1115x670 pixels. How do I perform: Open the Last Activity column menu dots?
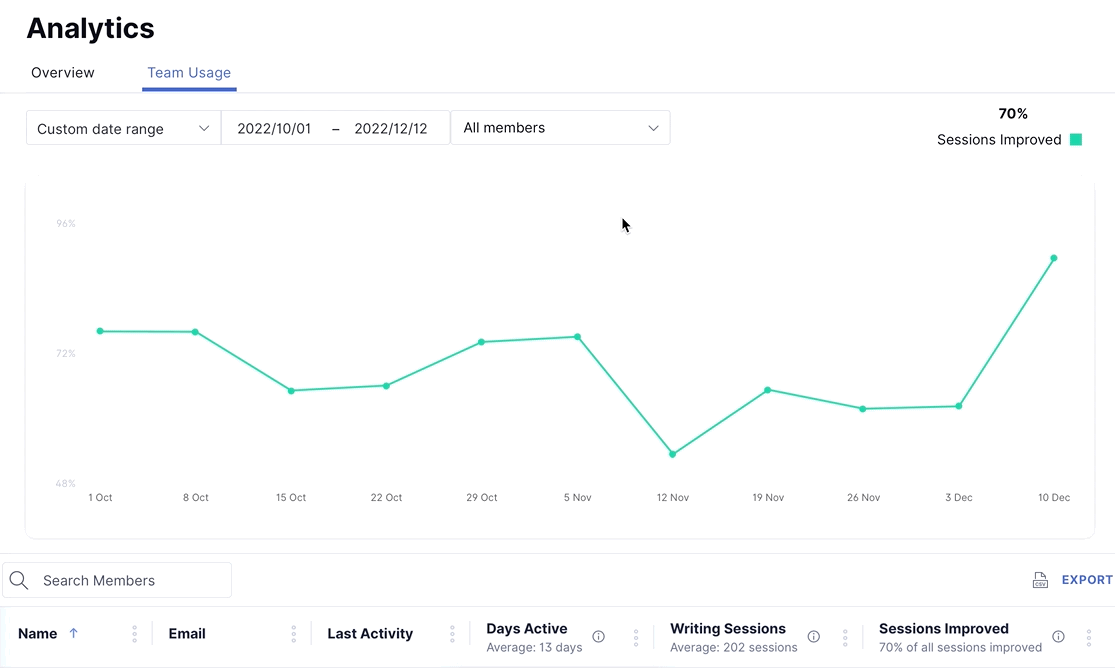(452, 634)
